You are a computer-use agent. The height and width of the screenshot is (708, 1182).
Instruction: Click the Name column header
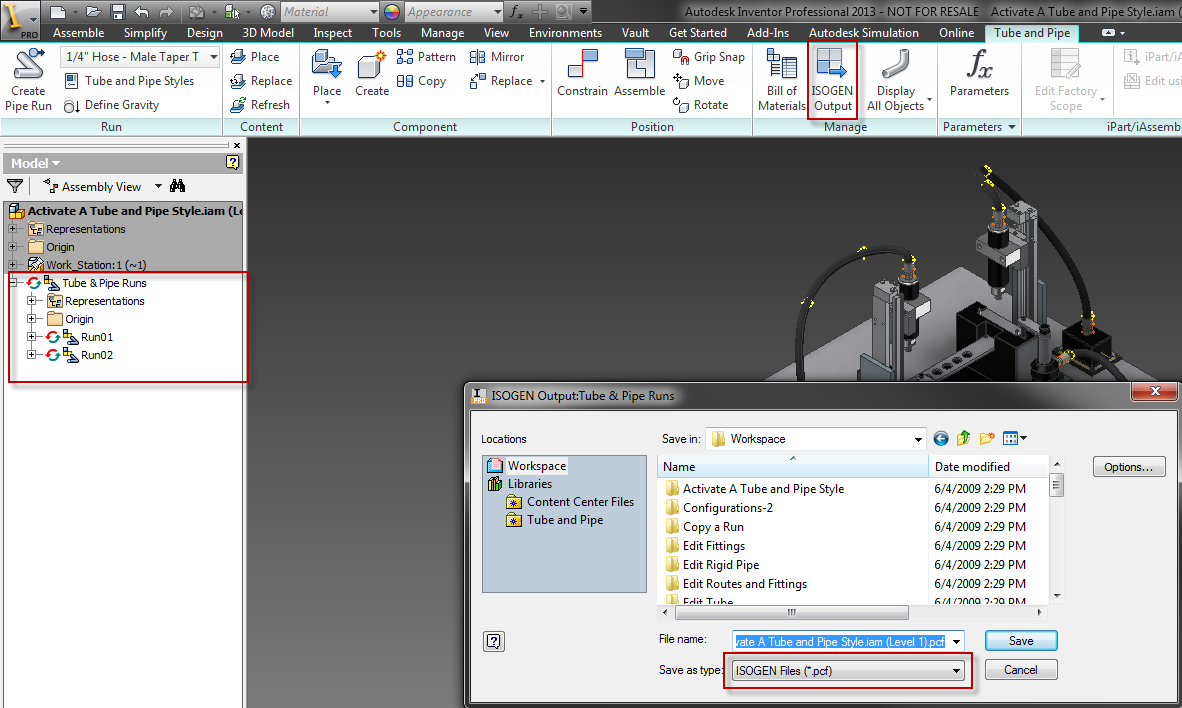point(793,467)
